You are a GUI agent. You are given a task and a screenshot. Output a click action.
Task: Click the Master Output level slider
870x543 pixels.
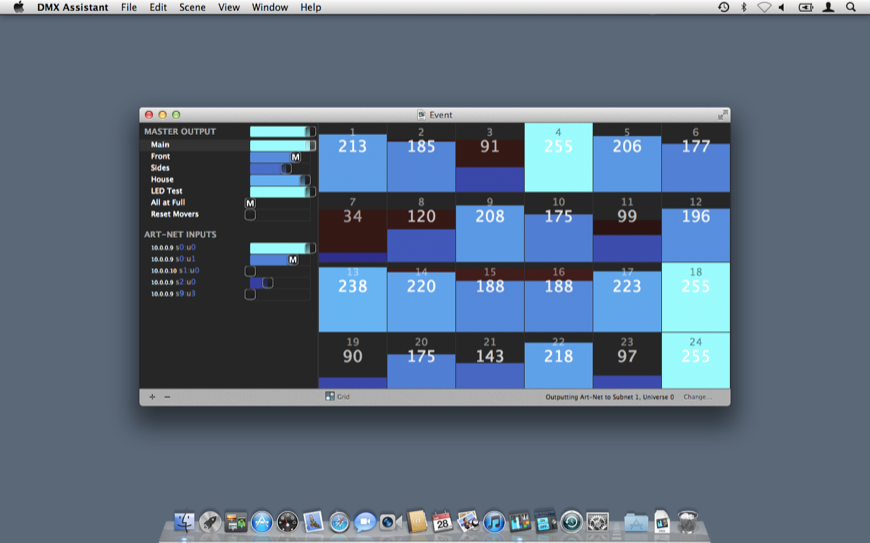pos(282,131)
